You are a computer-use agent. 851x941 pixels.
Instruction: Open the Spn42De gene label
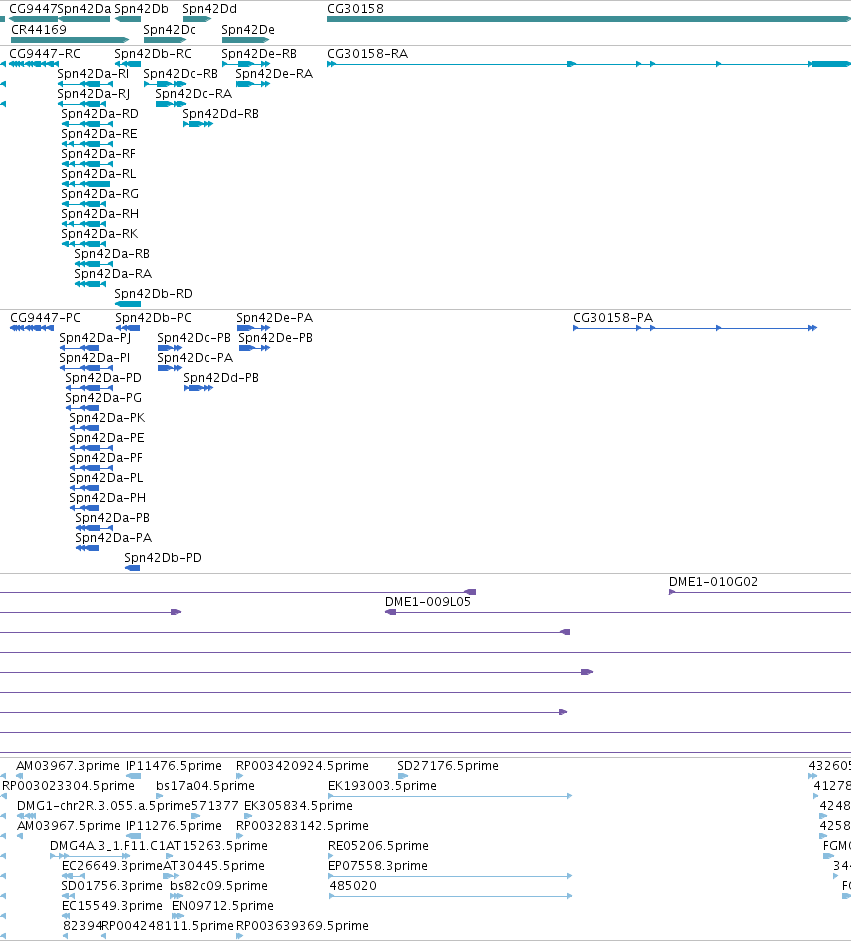tap(248, 29)
